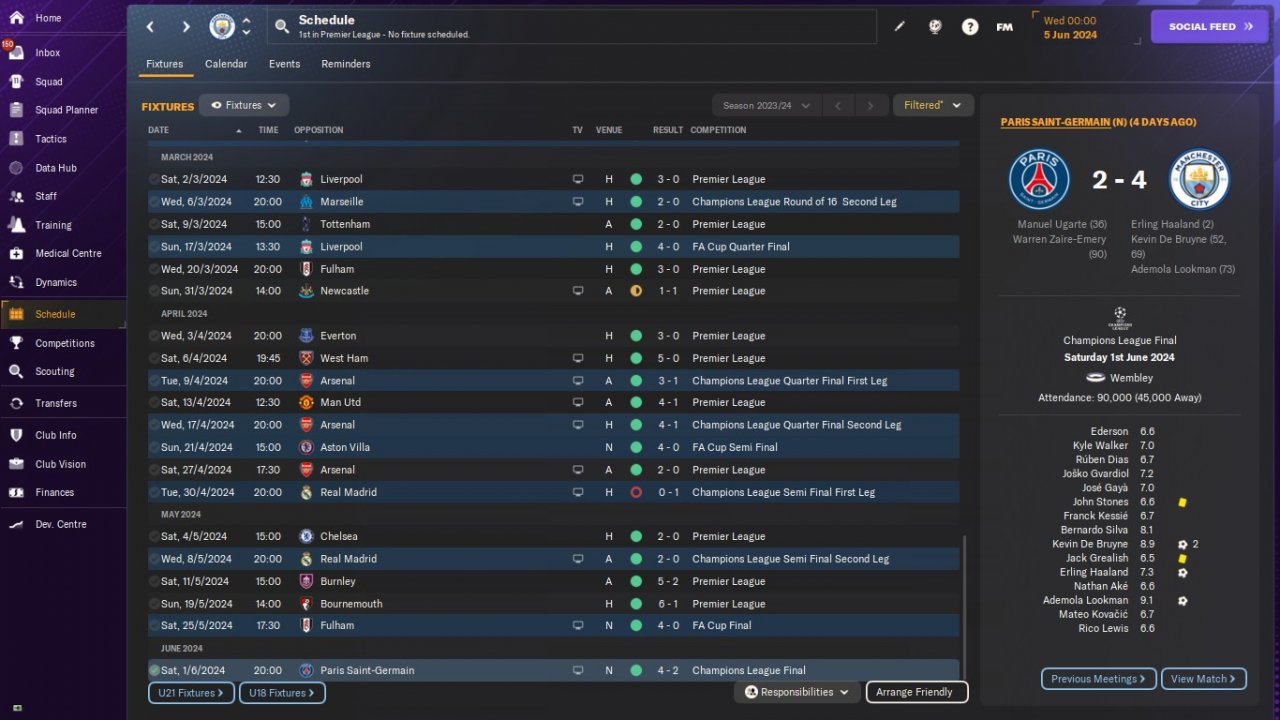Open the Data Hub icon
The width and height of the screenshot is (1280, 720).
pos(16,168)
